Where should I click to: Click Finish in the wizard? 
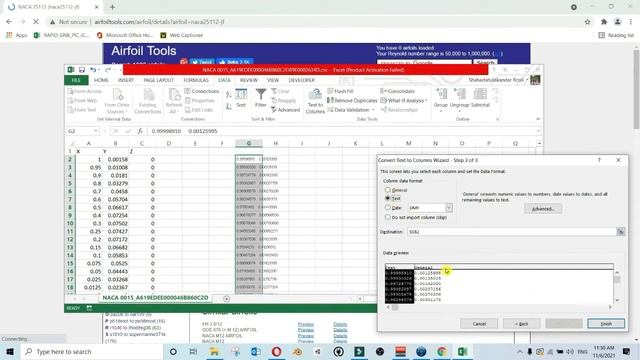tap(606, 324)
